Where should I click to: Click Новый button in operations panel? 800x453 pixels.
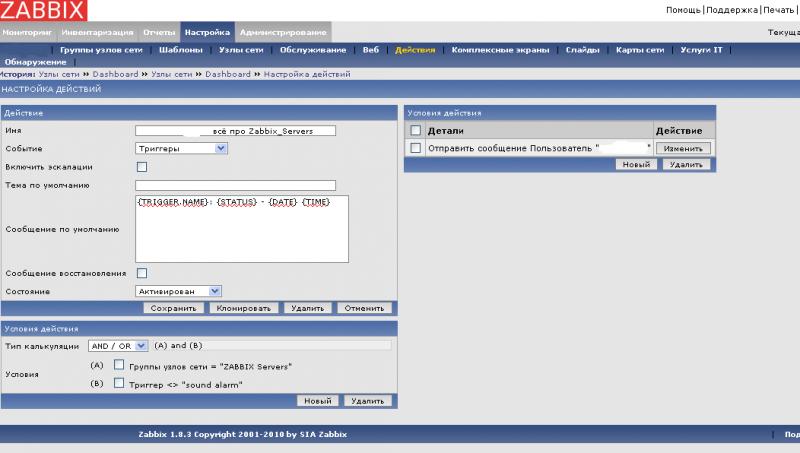pos(636,164)
